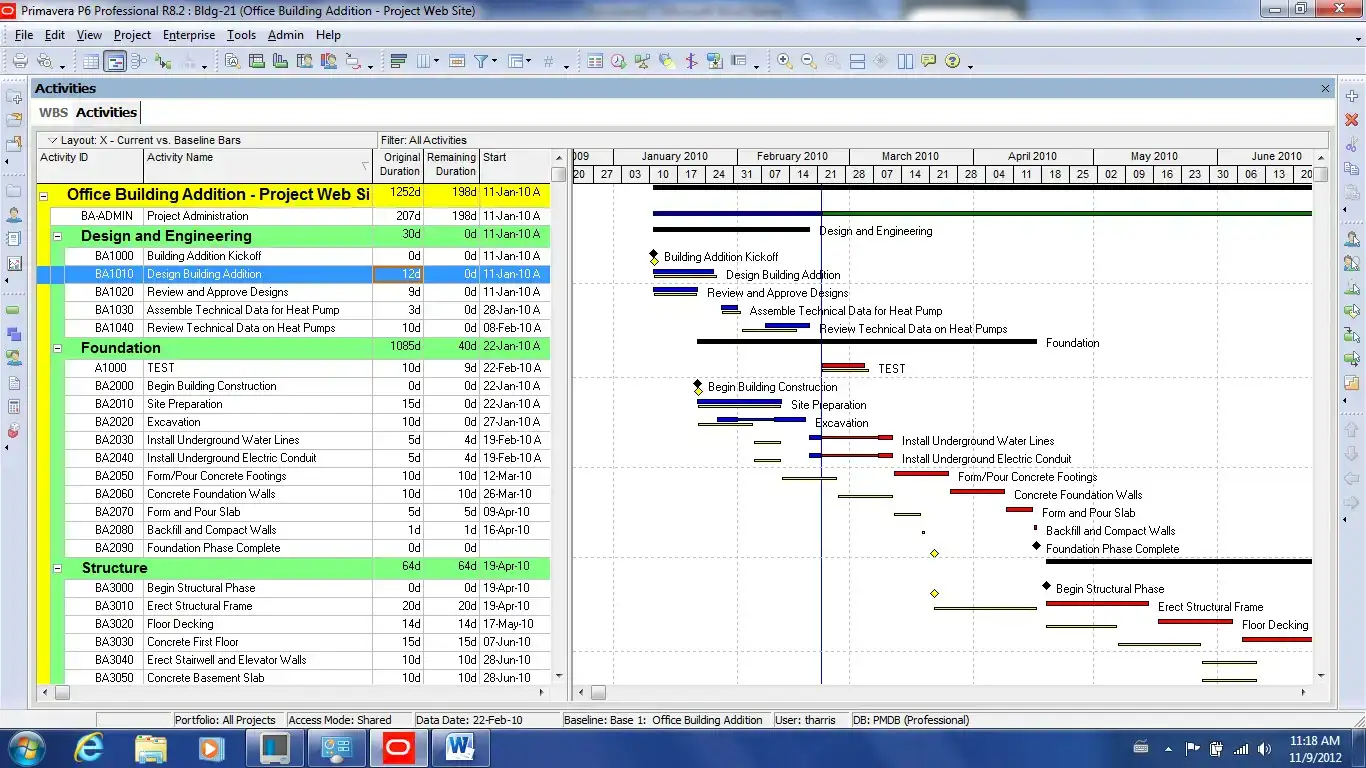Open the Find/Search toolbar icon
The width and height of the screenshot is (1366, 768).
pyautogui.click(x=233, y=60)
